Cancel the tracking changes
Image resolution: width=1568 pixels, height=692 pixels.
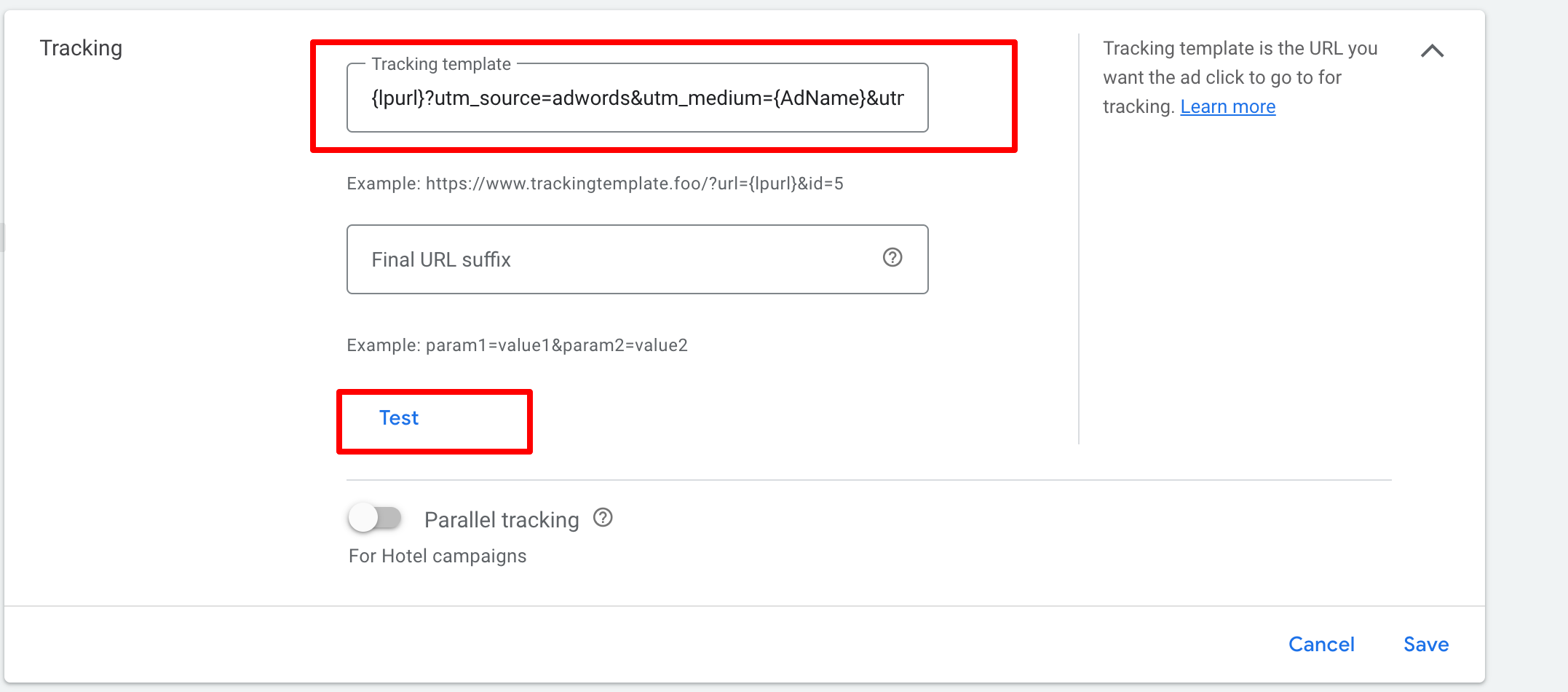click(x=1321, y=645)
